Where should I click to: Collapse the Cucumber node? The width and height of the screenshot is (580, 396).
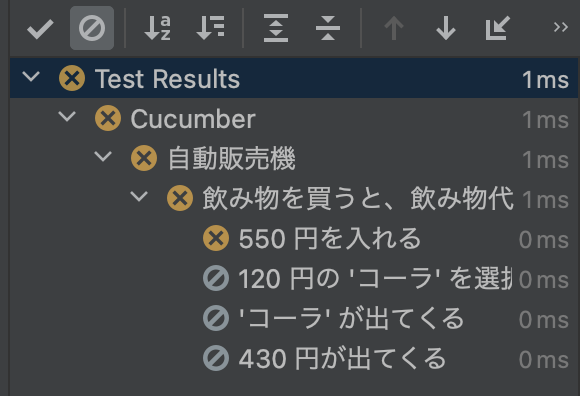tap(67, 116)
